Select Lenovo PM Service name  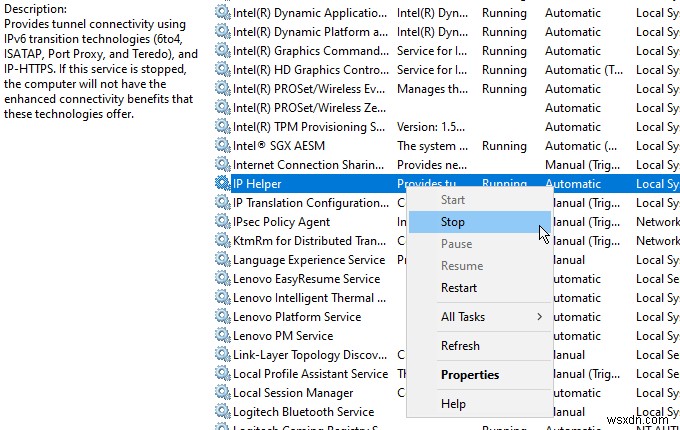coord(283,336)
